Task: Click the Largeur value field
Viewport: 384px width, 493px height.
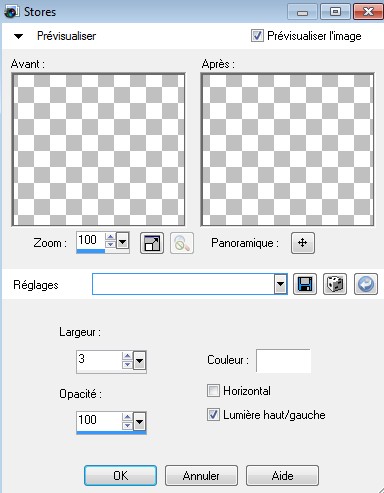Action: point(99,360)
